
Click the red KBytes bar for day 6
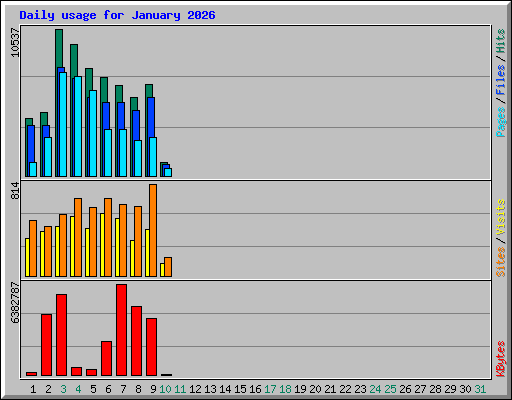click(x=107, y=358)
